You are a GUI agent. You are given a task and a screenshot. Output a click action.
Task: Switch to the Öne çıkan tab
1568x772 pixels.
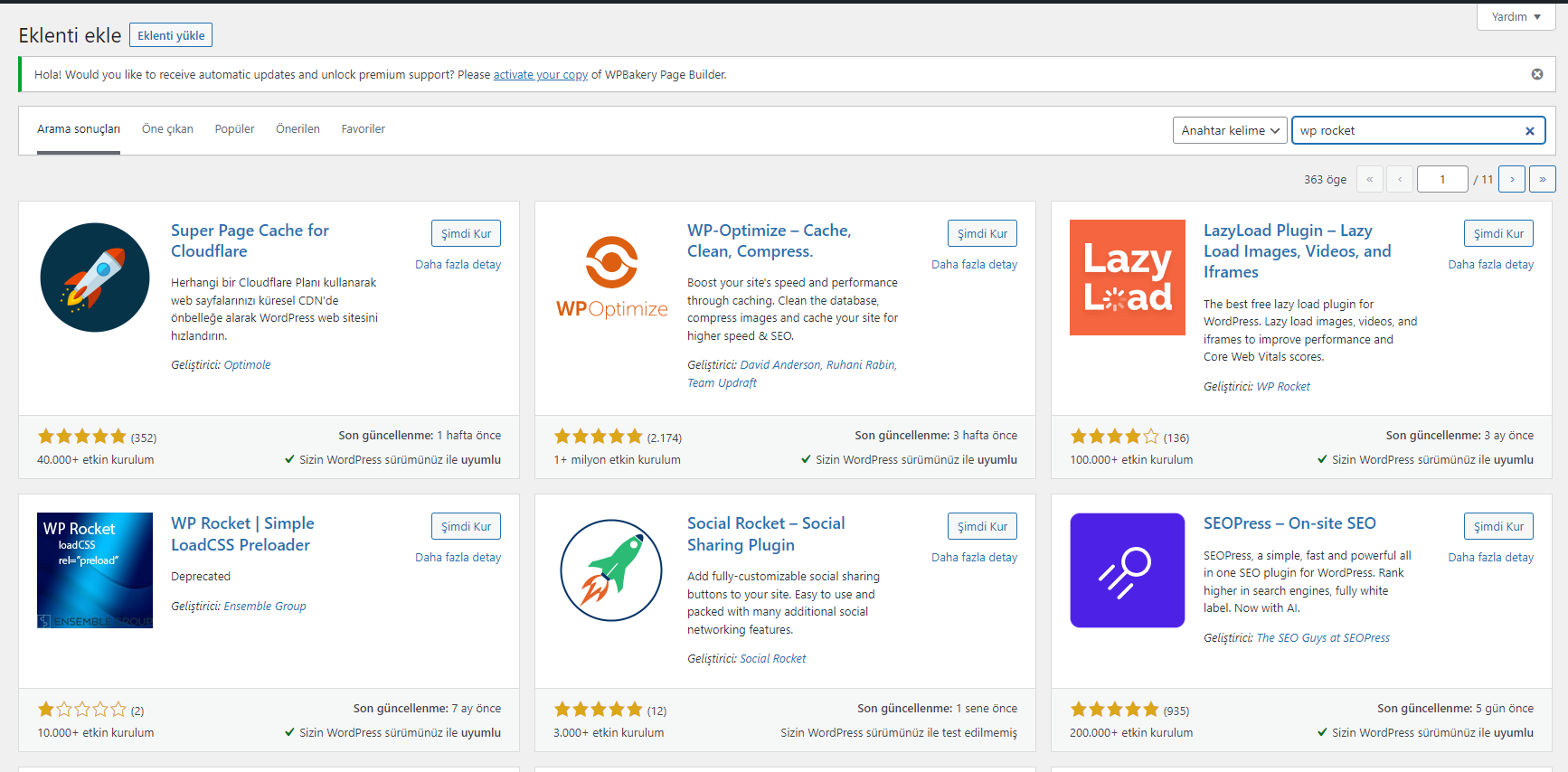pyautogui.click(x=167, y=129)
